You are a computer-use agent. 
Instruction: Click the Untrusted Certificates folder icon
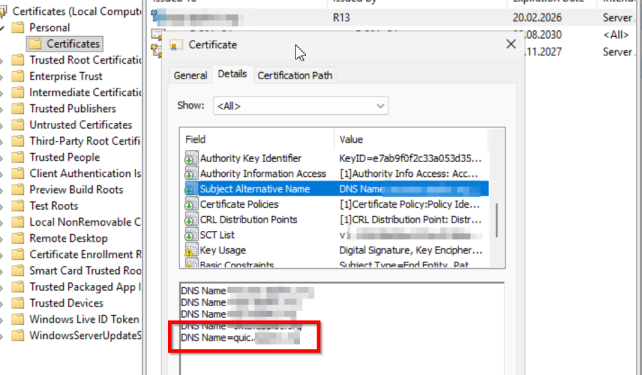(x=18, y=125)
